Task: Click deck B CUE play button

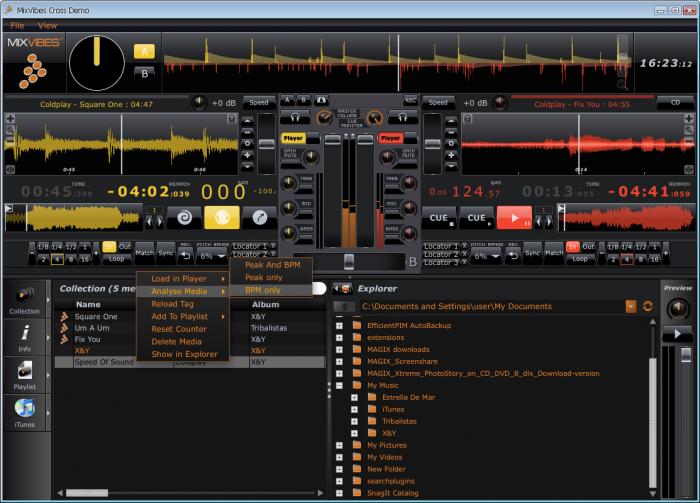Action: pos(476,217)
